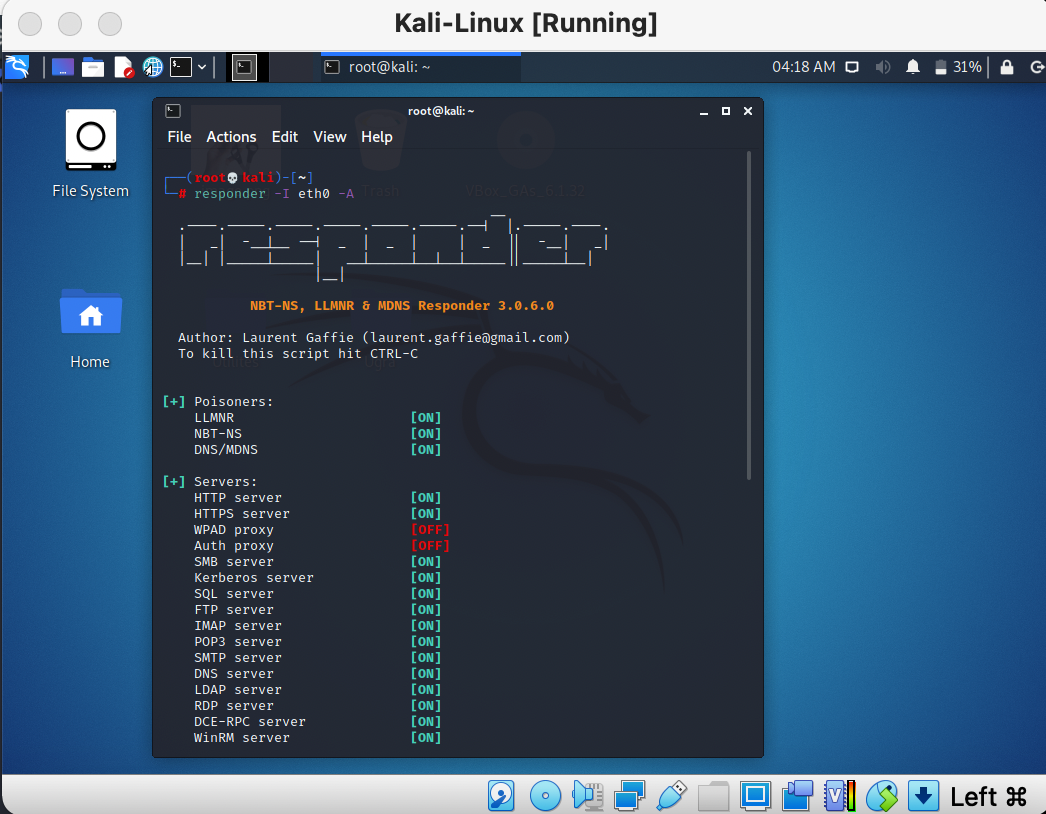Click VirtualBox hard disk activity icon

[501, 795]
